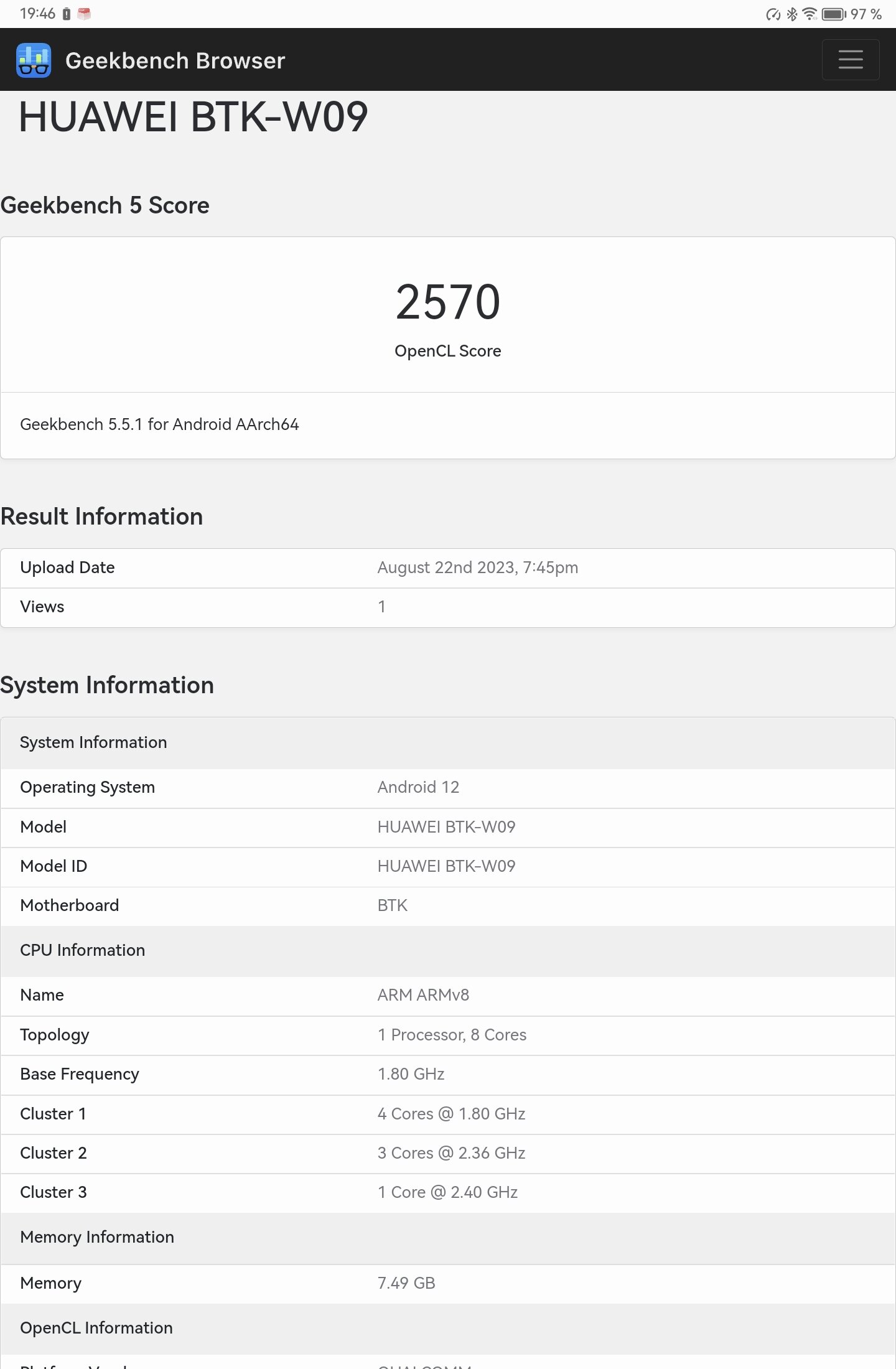Click the Views label

[x=42, y=607]
